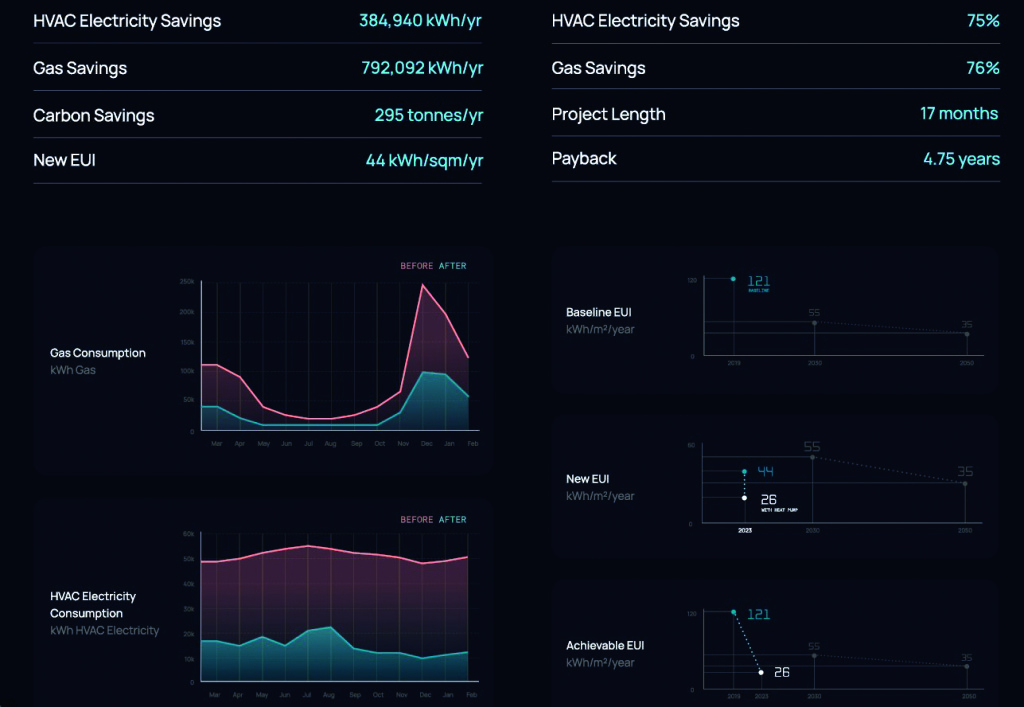Select the 384,940 kWh/yr electricity savings value
Image resolution: width=1024 pixels, height=707 pixels.
(420, 21)
